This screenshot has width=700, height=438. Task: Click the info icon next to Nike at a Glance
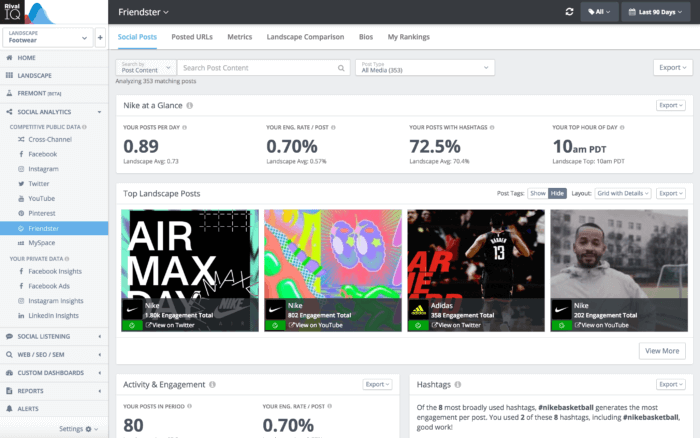[x=190, y=105]
